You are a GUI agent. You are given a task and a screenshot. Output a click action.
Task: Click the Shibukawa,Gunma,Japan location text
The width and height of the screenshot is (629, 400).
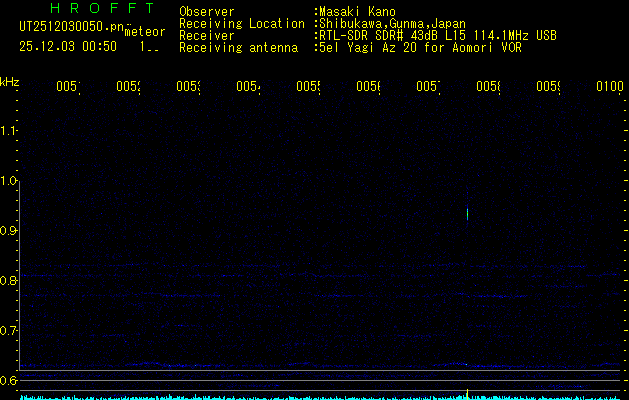(392, 24)
